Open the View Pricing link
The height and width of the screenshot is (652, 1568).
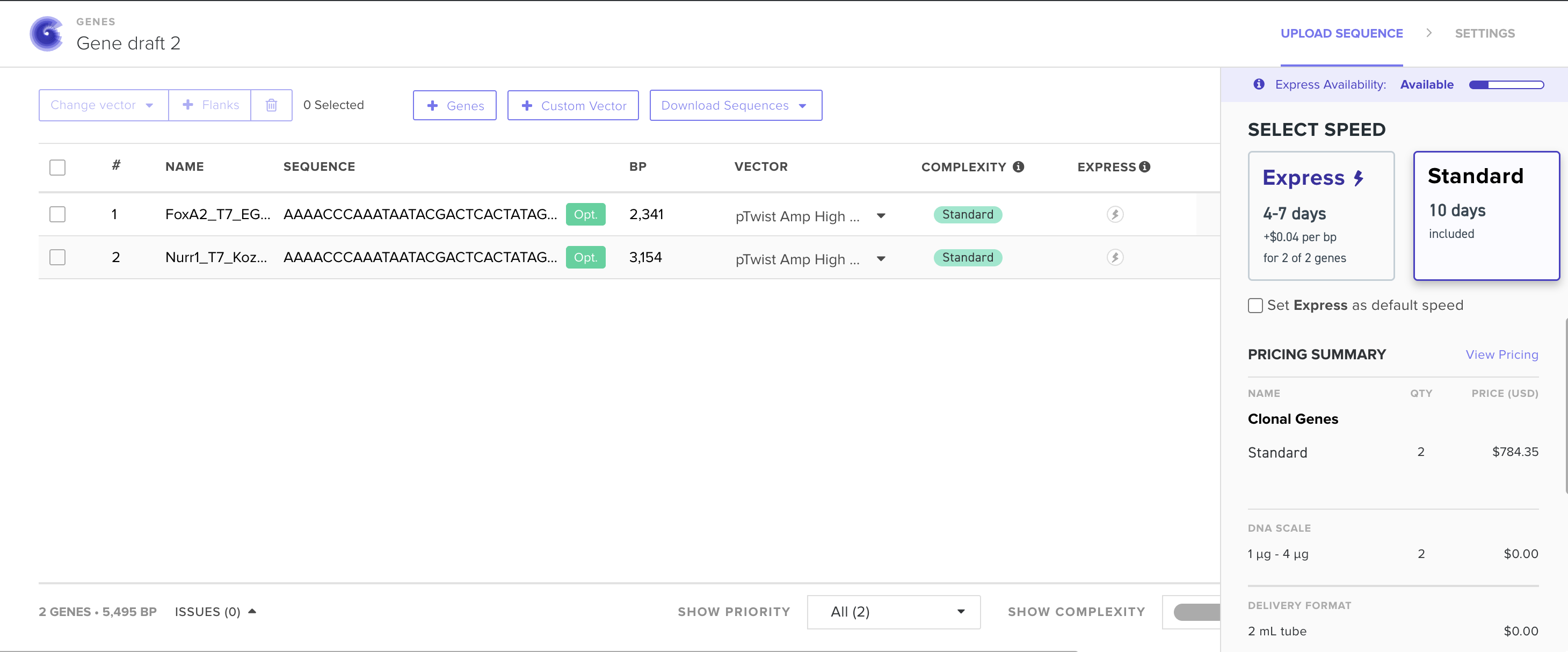[x=1501, y=354]
